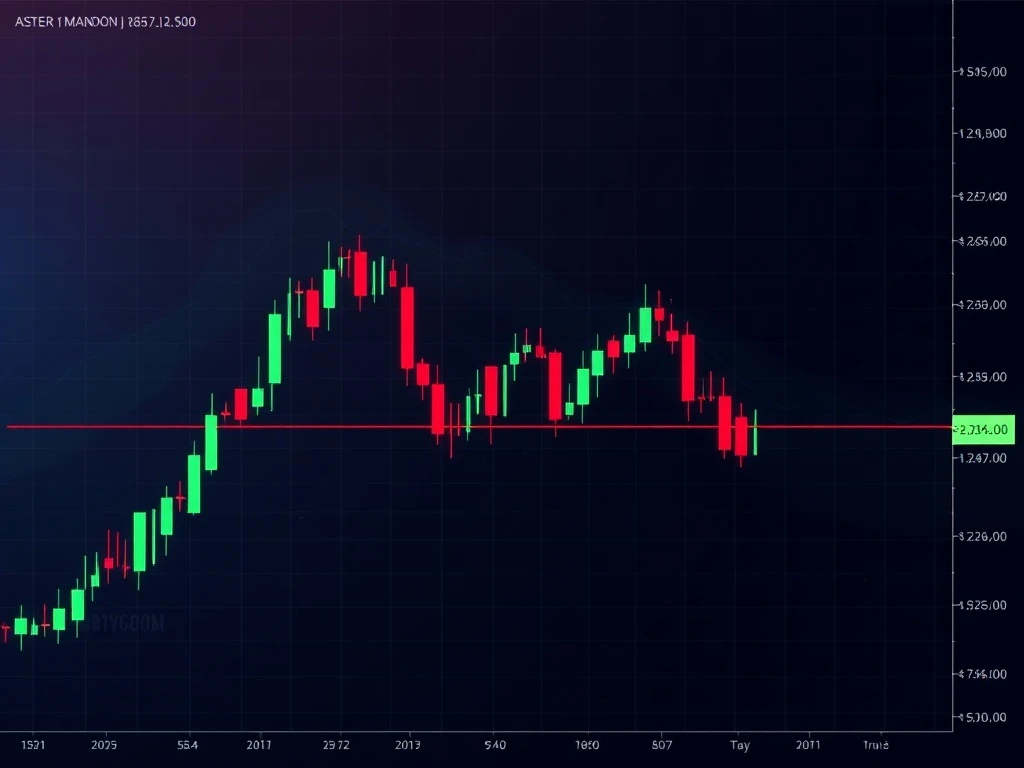This screenshot has width=1024, height=768.
Task: Click the BIVGOOM watermark near bottom left
Action: [127, 620]
